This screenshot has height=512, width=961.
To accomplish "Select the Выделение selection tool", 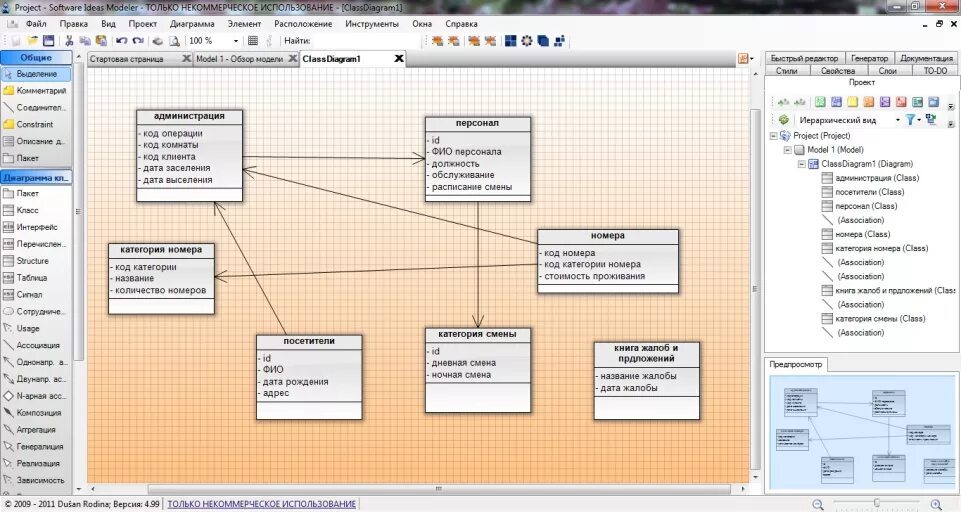I will click(36, 74).
